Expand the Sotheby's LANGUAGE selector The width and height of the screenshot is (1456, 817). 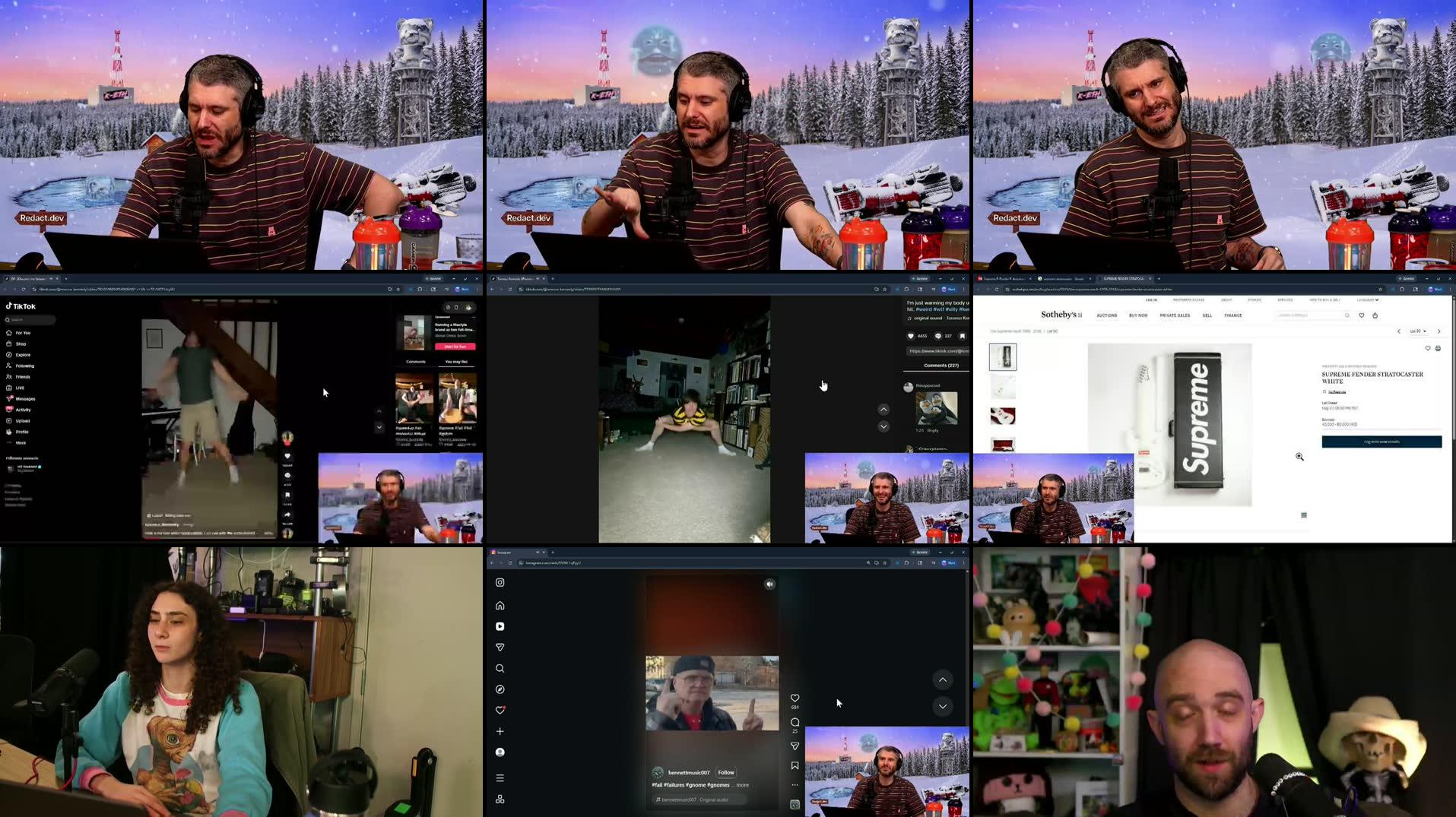1367,300
